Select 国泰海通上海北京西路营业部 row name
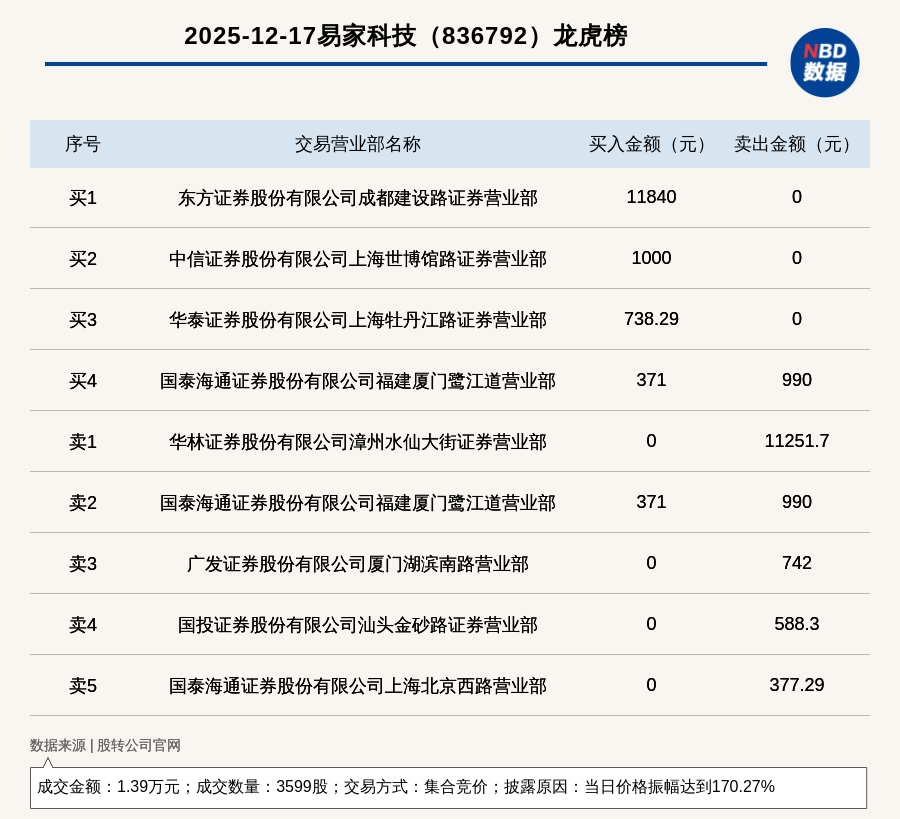Viewport: 900px width, 819px height. click(357, 686)
